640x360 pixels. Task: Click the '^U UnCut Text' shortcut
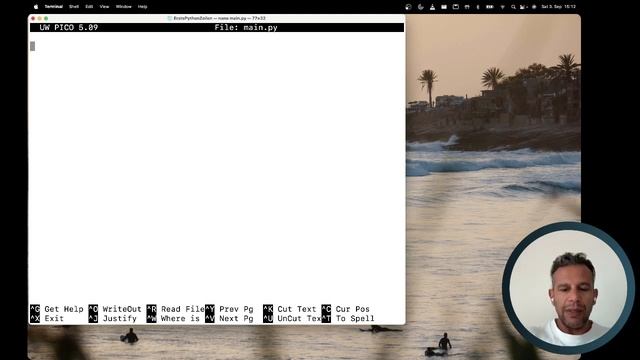(292, 318)
